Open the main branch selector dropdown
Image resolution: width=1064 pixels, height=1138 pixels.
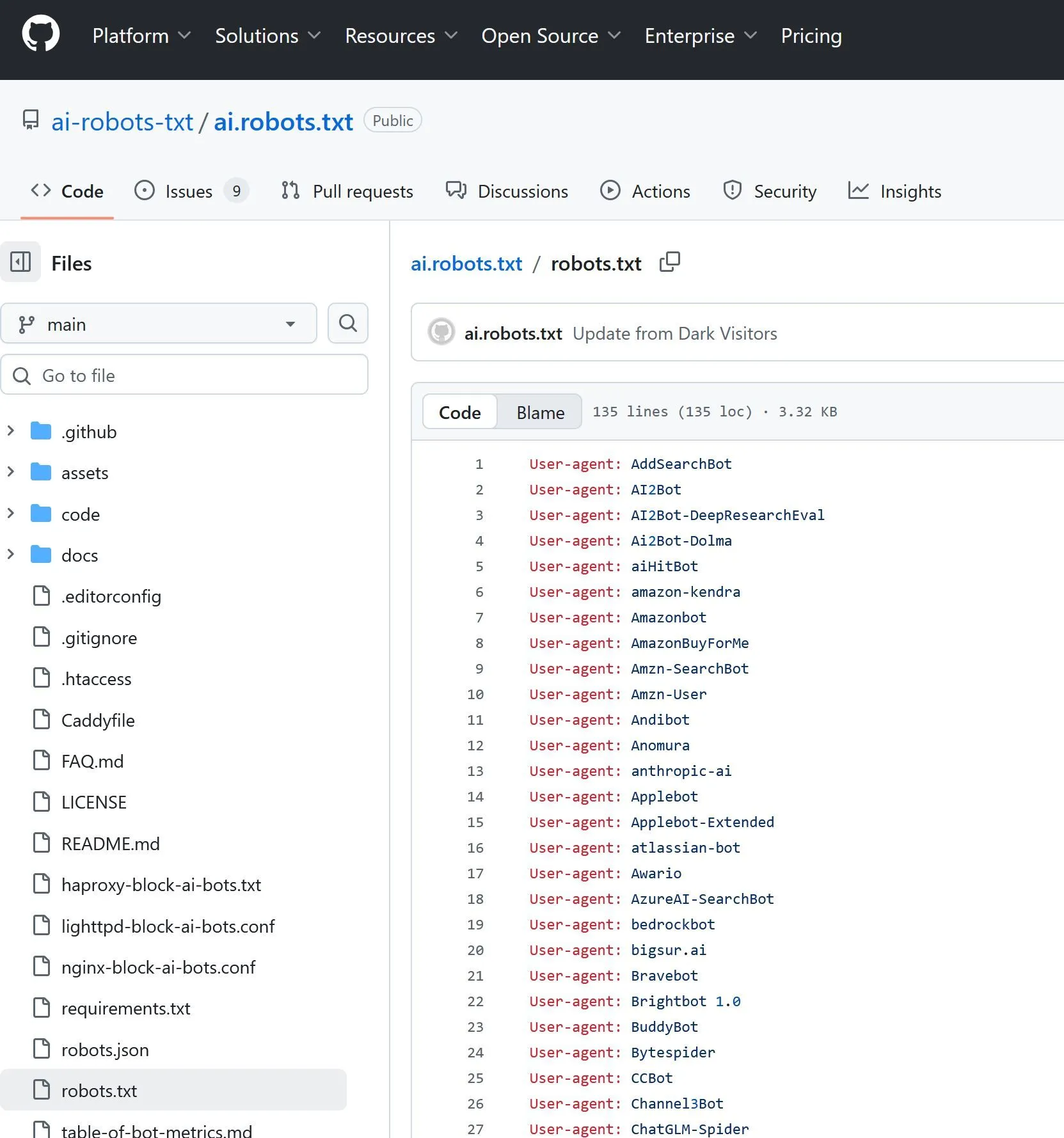(159, 323)
